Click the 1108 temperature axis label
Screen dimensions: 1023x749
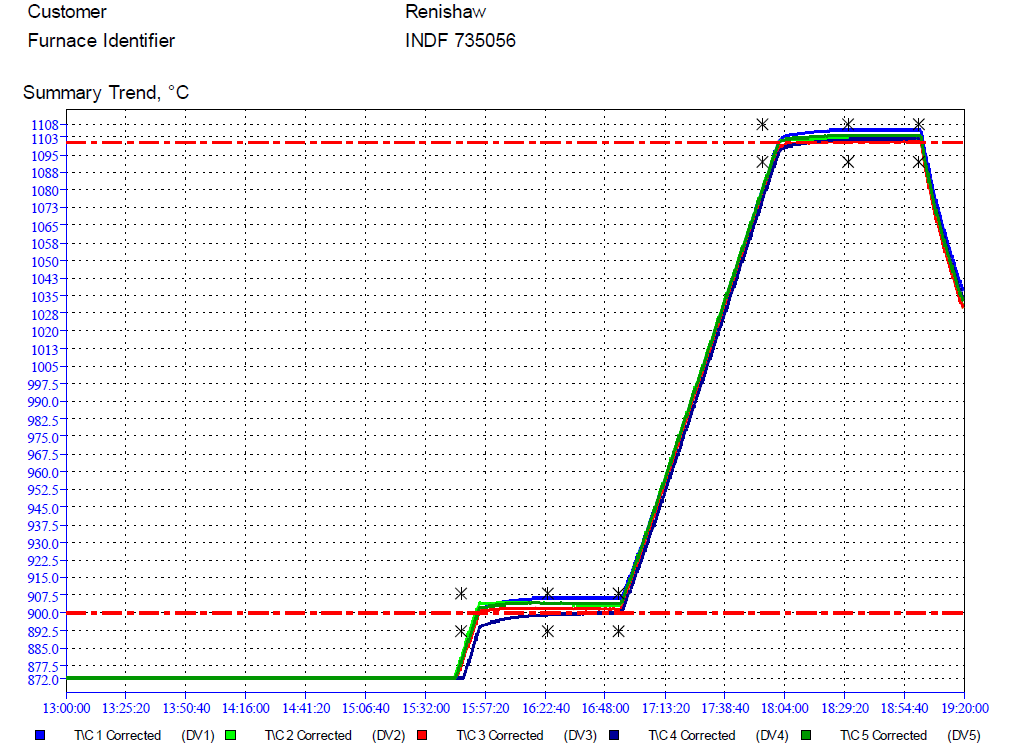click(46, 125)
